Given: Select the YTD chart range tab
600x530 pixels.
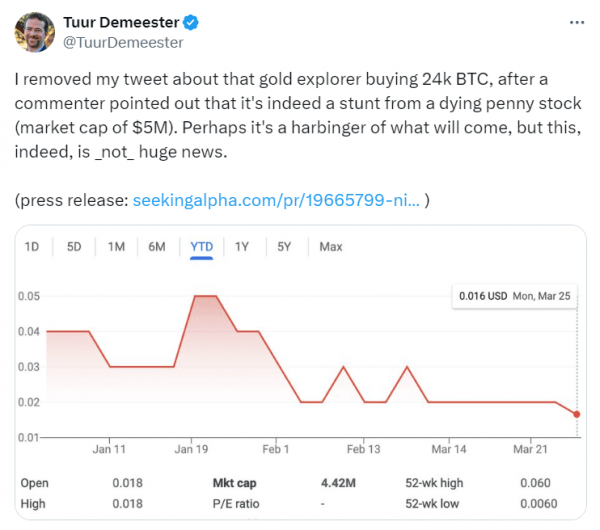Looking at the screenshot, I should [x=200, y=246].
